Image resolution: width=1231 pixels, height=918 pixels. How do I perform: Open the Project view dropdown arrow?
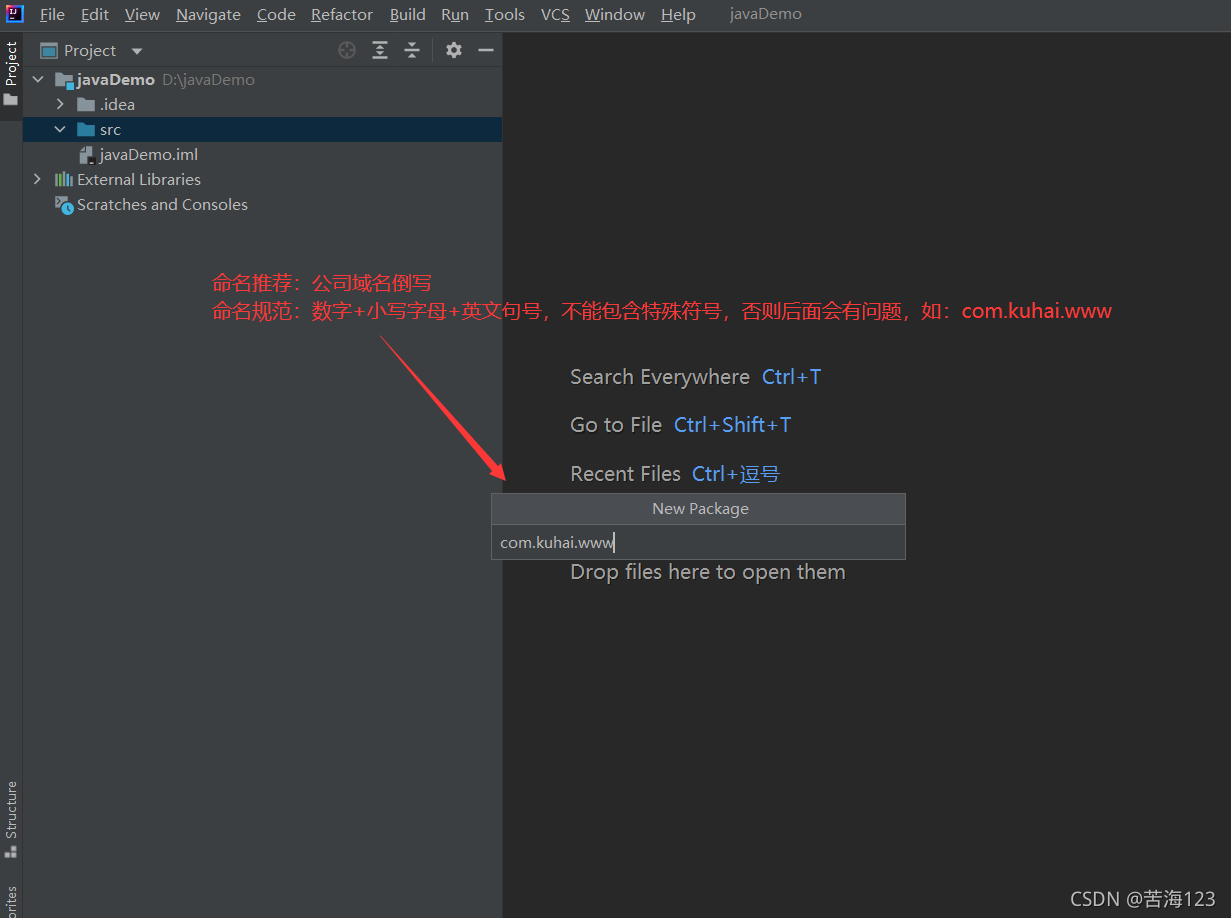pos(137,51)
